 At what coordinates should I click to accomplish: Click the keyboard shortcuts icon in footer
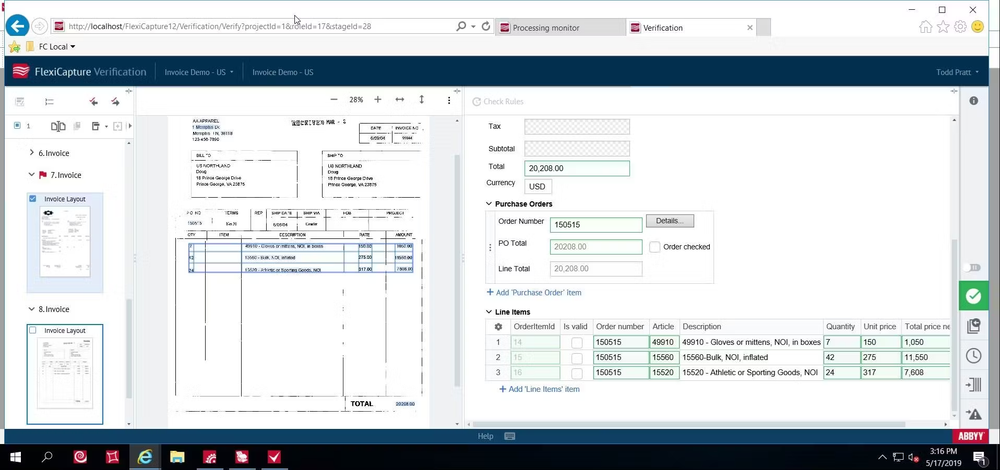[x=510, y=437]
